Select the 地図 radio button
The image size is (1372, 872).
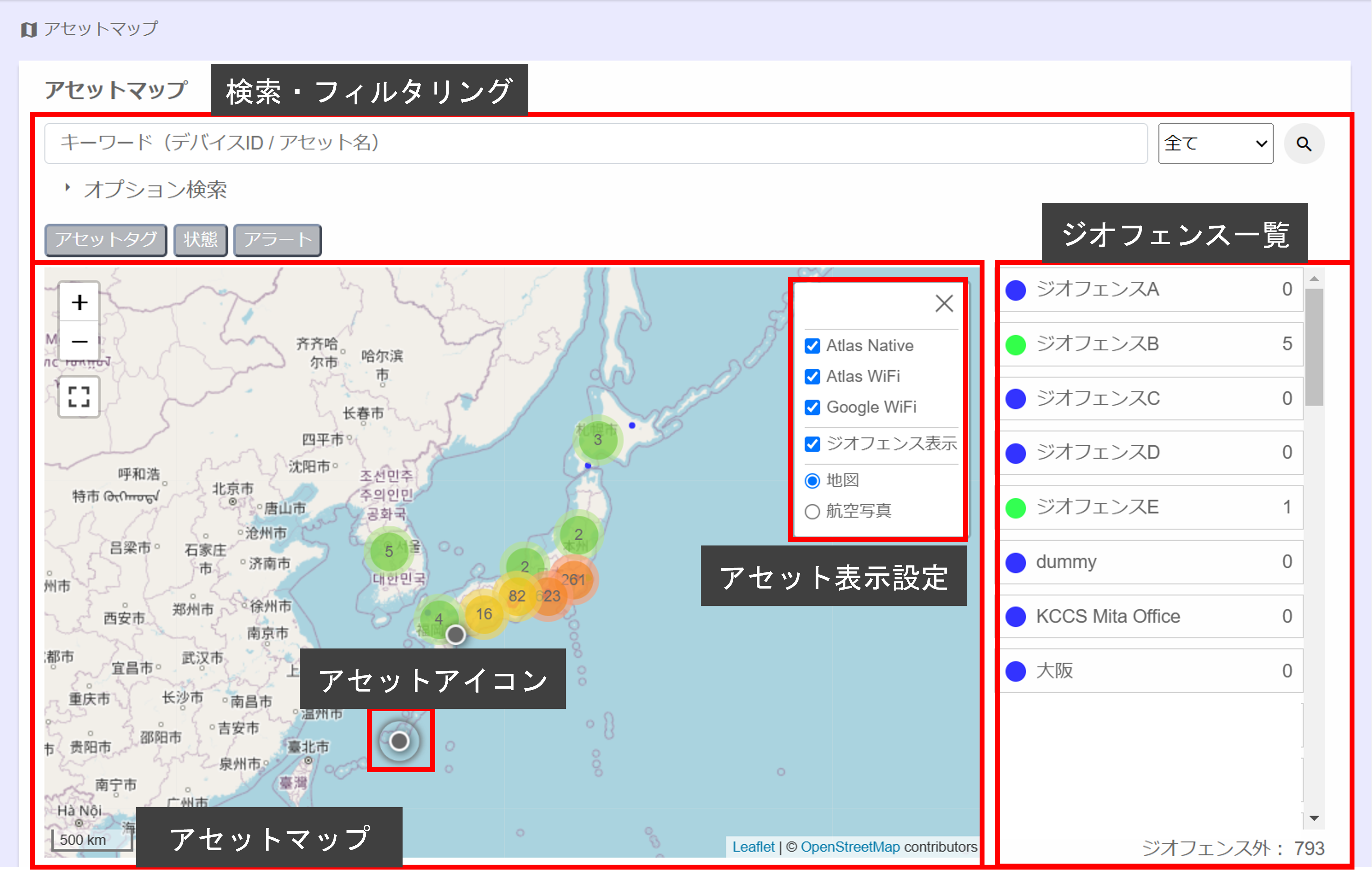(x=812, y=481)
